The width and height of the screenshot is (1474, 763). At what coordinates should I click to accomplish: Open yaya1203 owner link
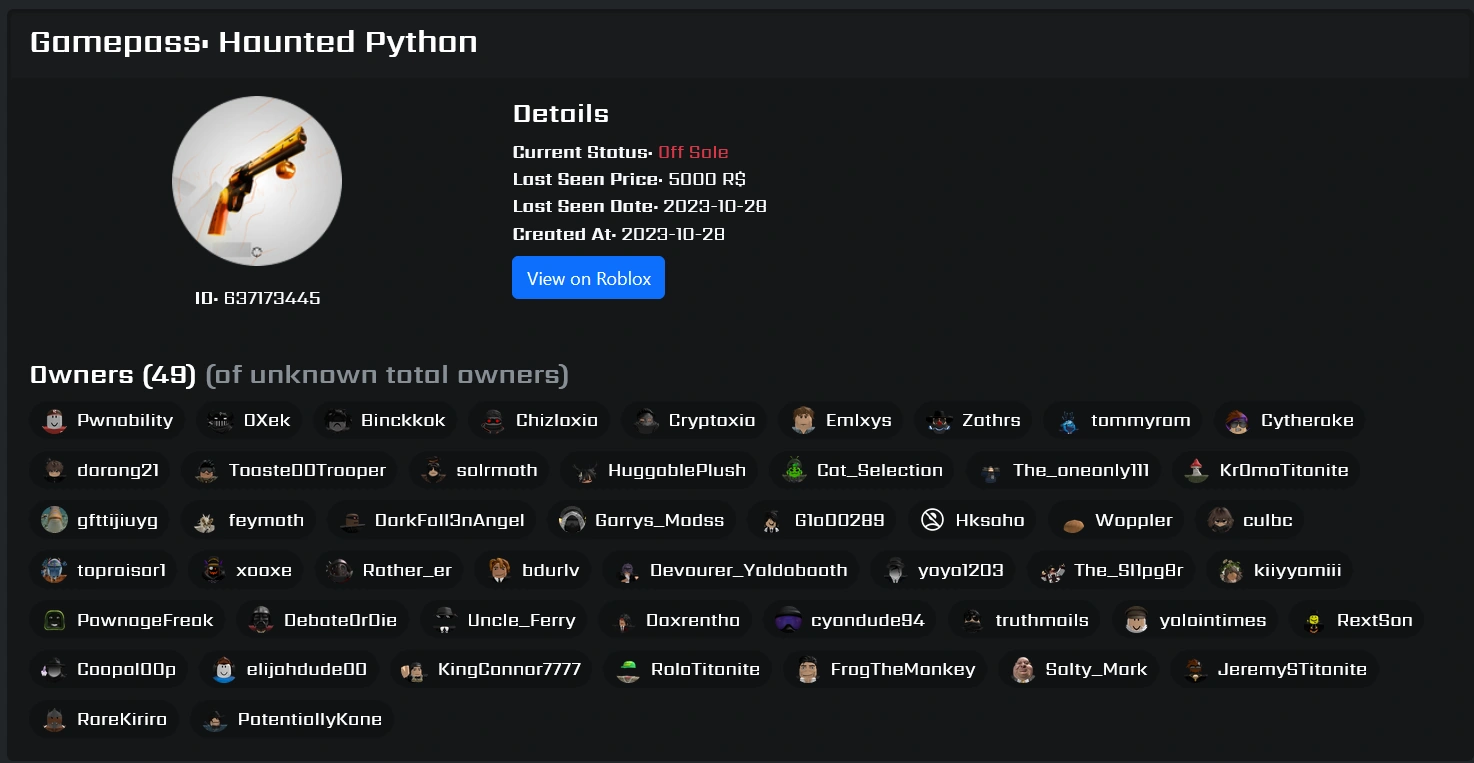click(x=943, y=570)
